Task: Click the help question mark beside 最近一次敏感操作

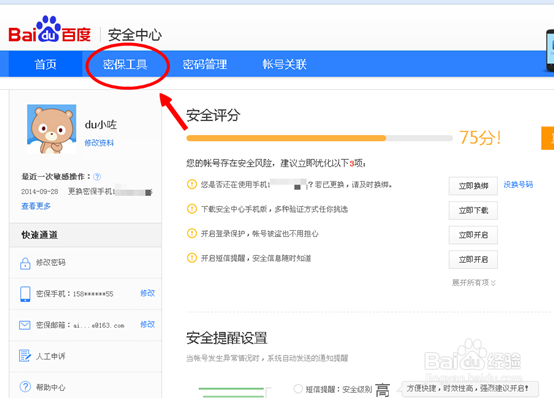Action: click(x=97, y=176)
